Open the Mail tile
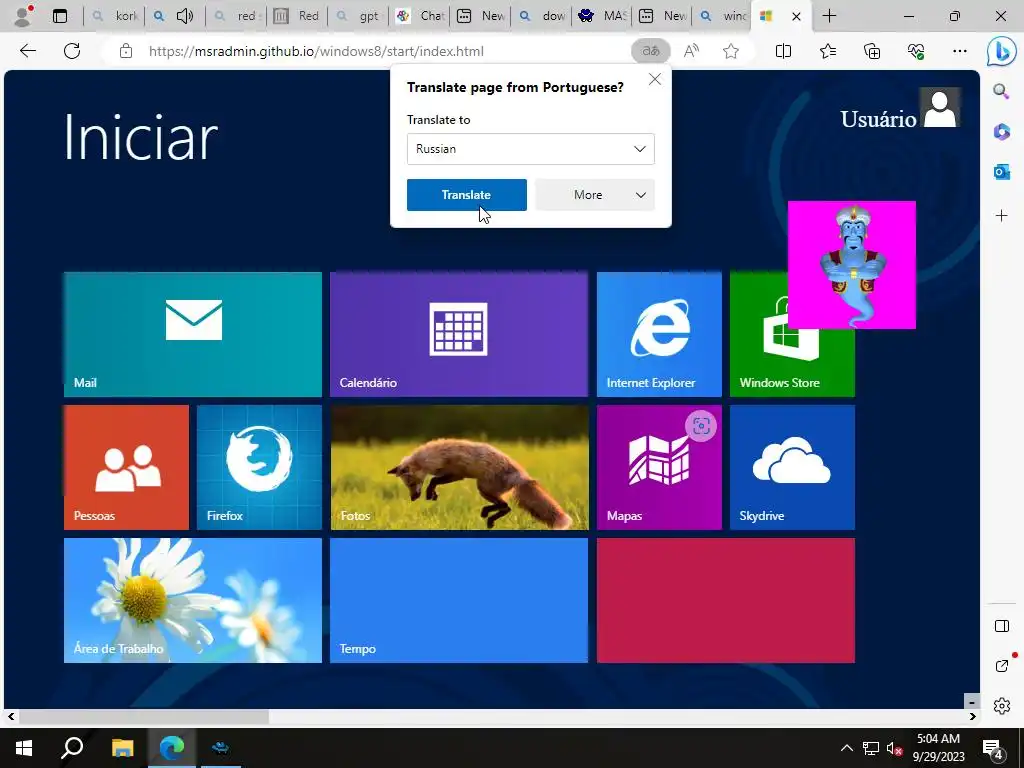 pyautogui.click(x=193, y=334)
